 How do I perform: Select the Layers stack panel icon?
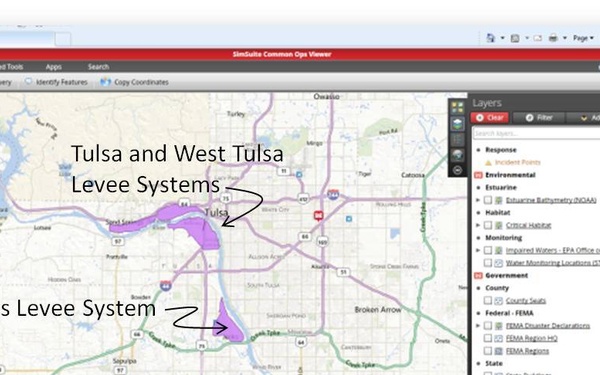tap(457, 124)
